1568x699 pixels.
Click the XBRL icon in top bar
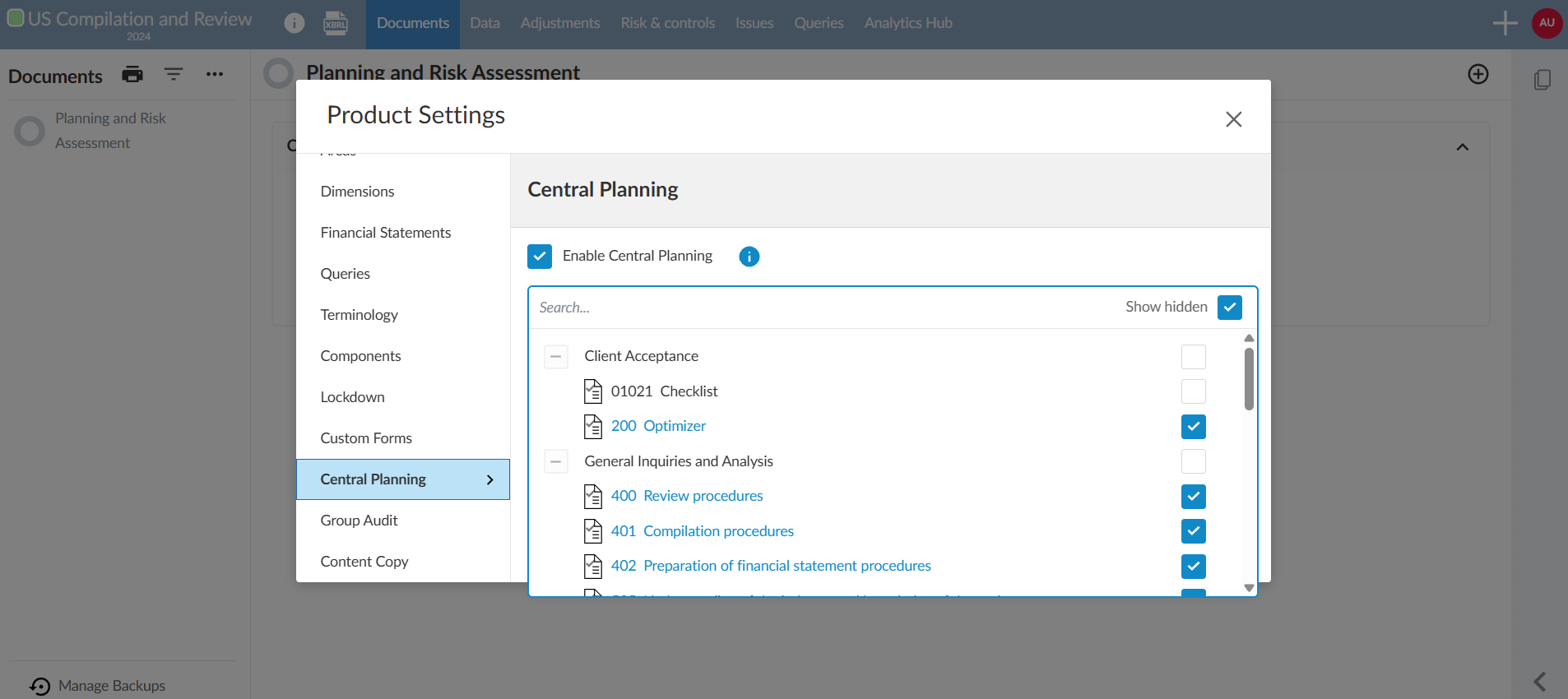[336, 23]
